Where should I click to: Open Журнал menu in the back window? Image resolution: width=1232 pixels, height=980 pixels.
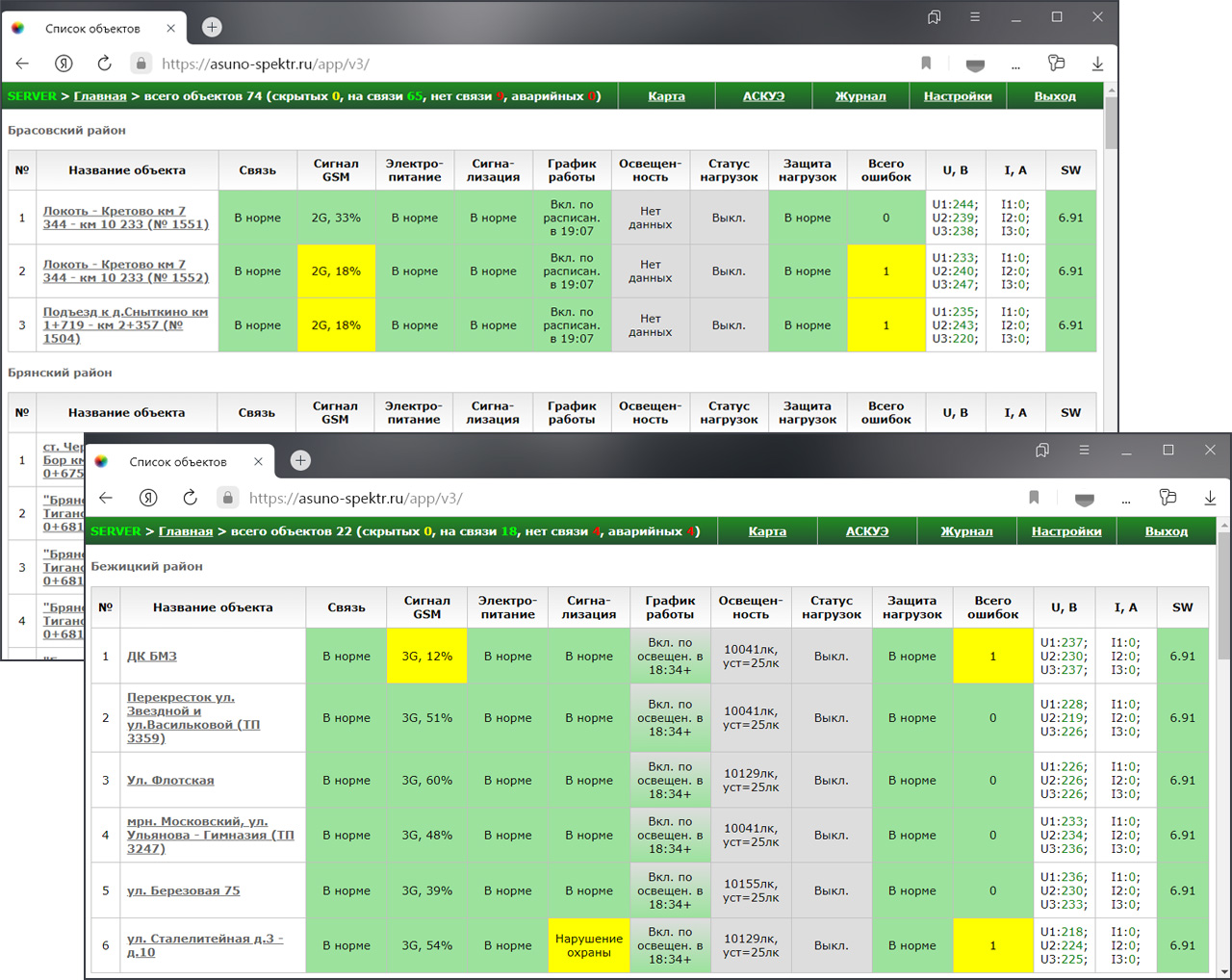860,96
